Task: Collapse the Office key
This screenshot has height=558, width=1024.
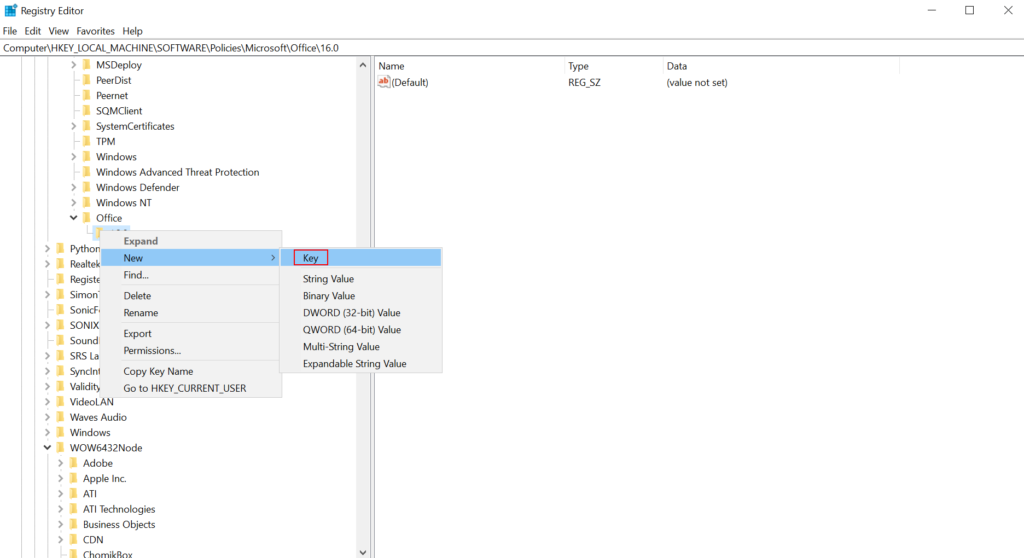Action: pyautogui.click(x=73, y=218)
